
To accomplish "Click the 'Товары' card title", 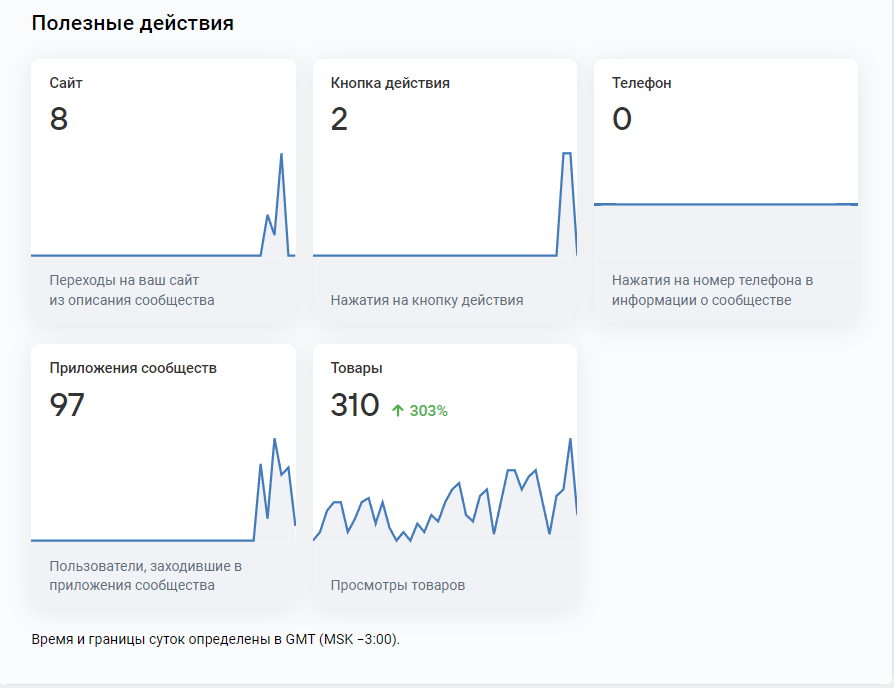I will click(357, 368).
